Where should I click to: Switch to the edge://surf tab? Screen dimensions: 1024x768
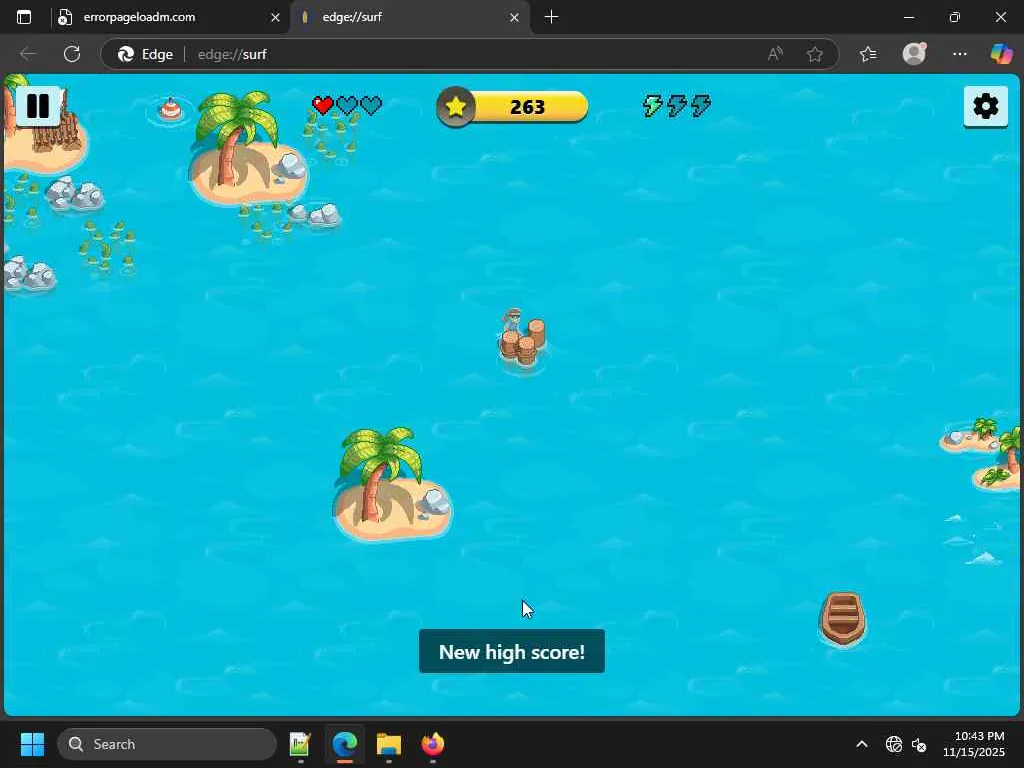tap(409, 17)
